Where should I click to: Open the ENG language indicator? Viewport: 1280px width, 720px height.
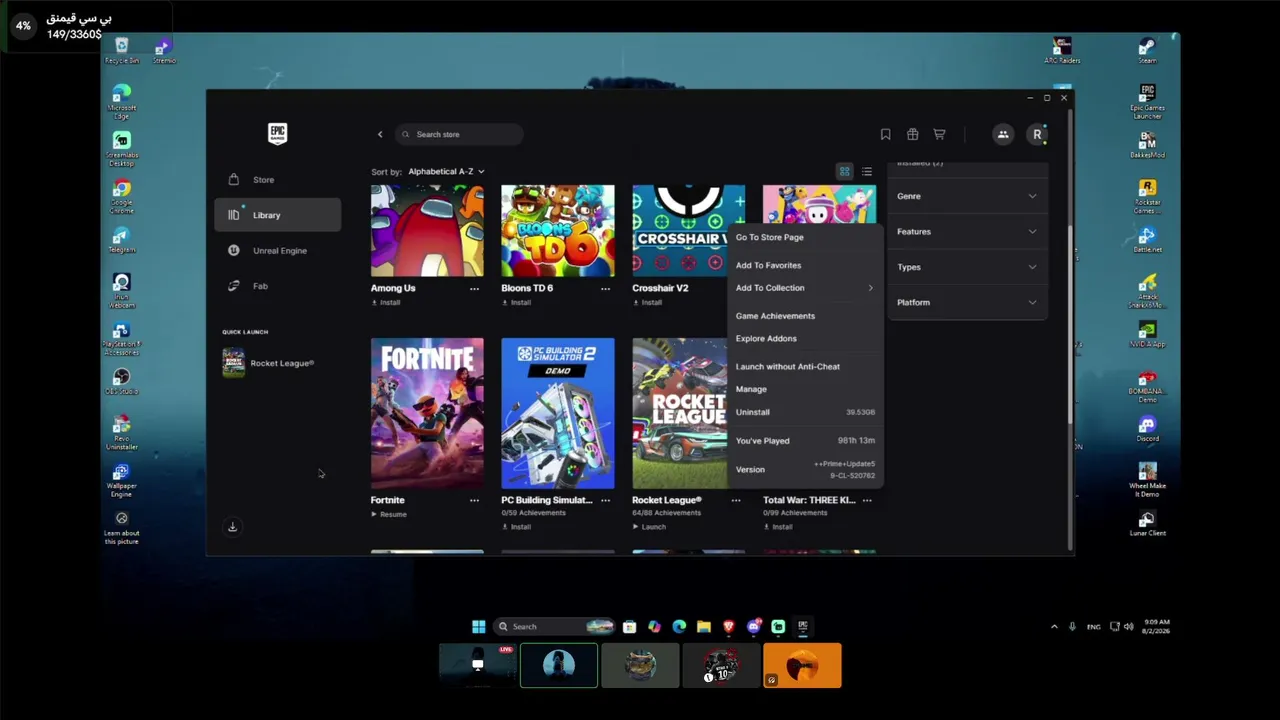point(1093,627)
